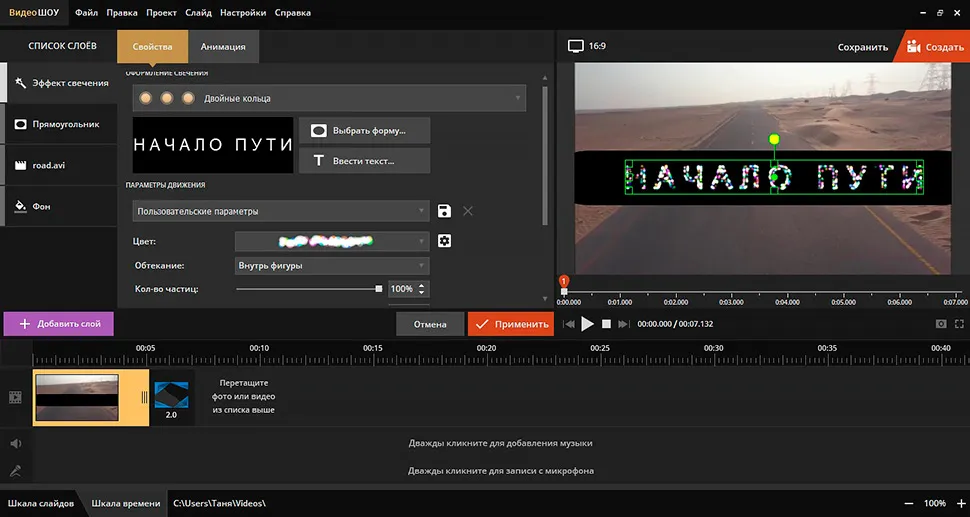Select the road.avi layer
970x517 pixels.
point(59,165)
